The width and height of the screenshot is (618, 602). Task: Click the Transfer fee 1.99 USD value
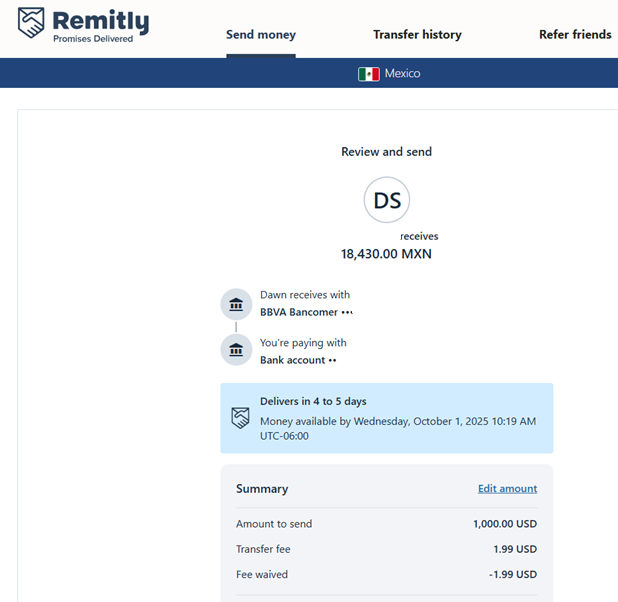515,549
